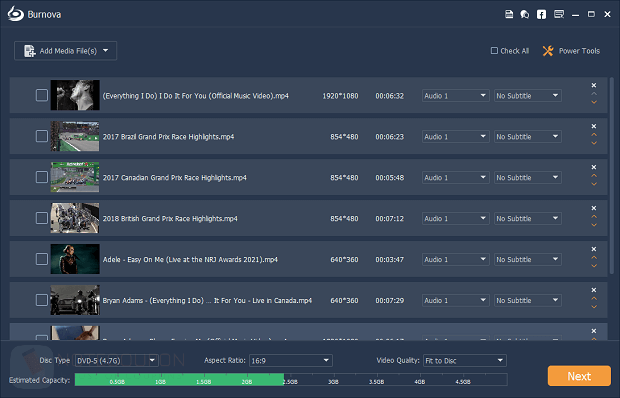Move Bryan Adams Live in Canada file up
Viewport: 620px width, 398px height.
click(594, 298)
